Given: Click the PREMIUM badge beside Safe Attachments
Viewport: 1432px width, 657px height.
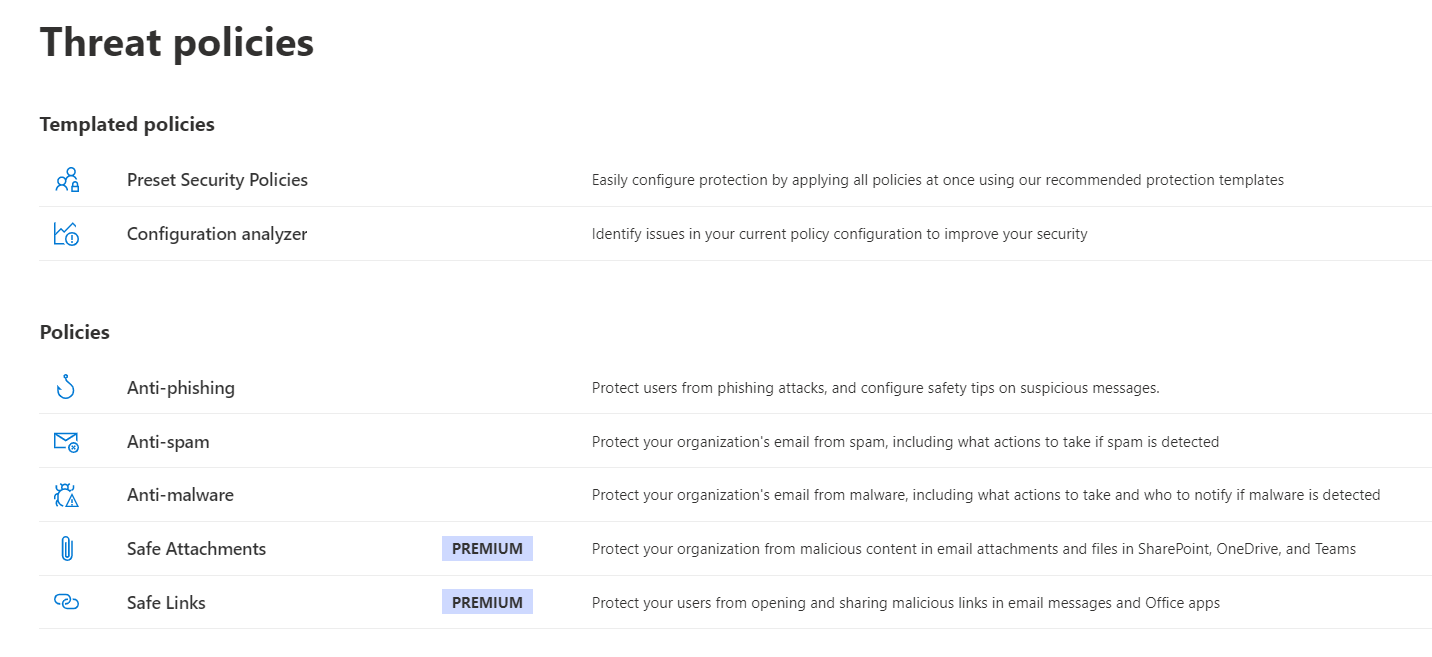Looking at the screenshot, I should tap(487, 549).
